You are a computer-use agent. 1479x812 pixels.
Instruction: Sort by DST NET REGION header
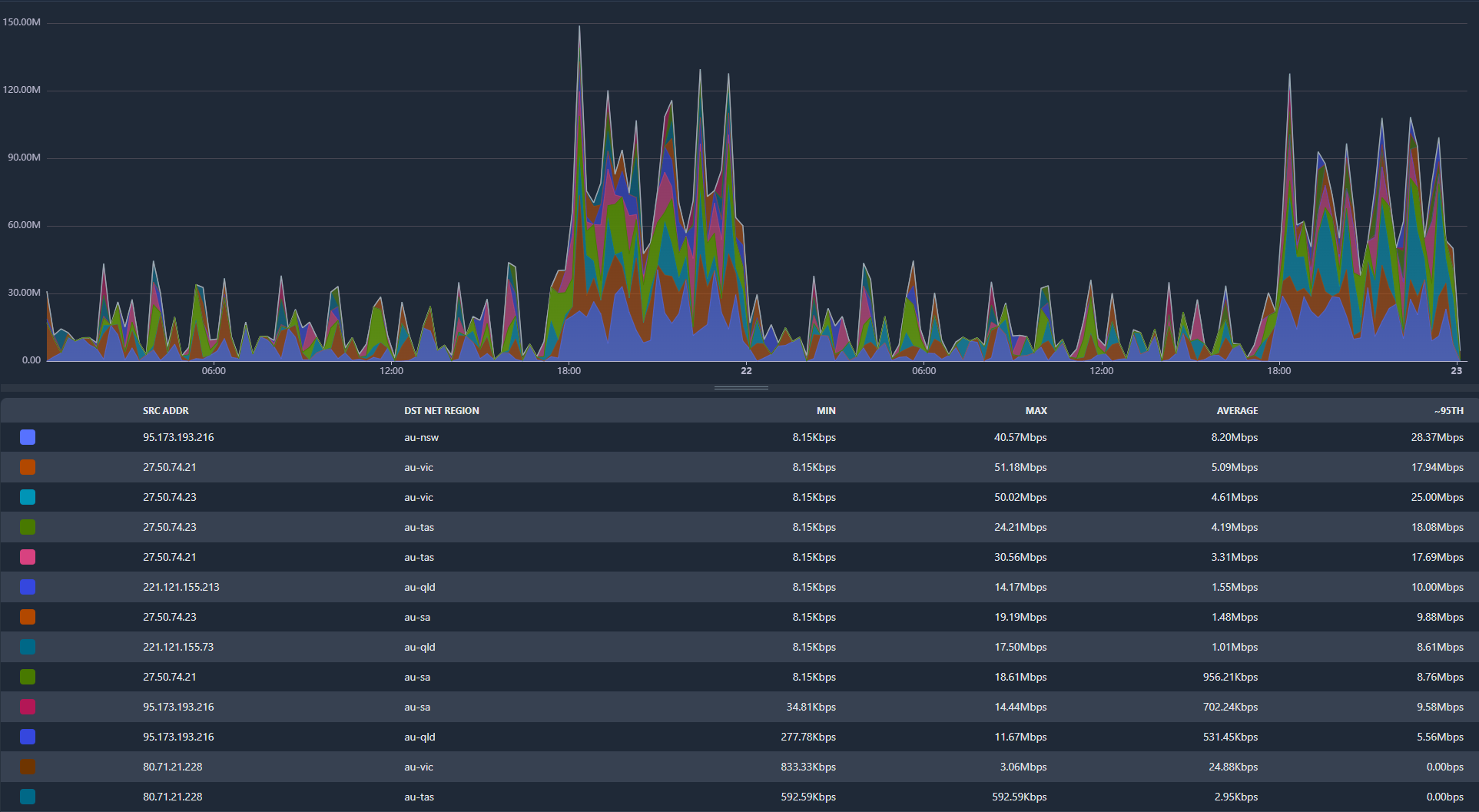click(x=441, y=411)
